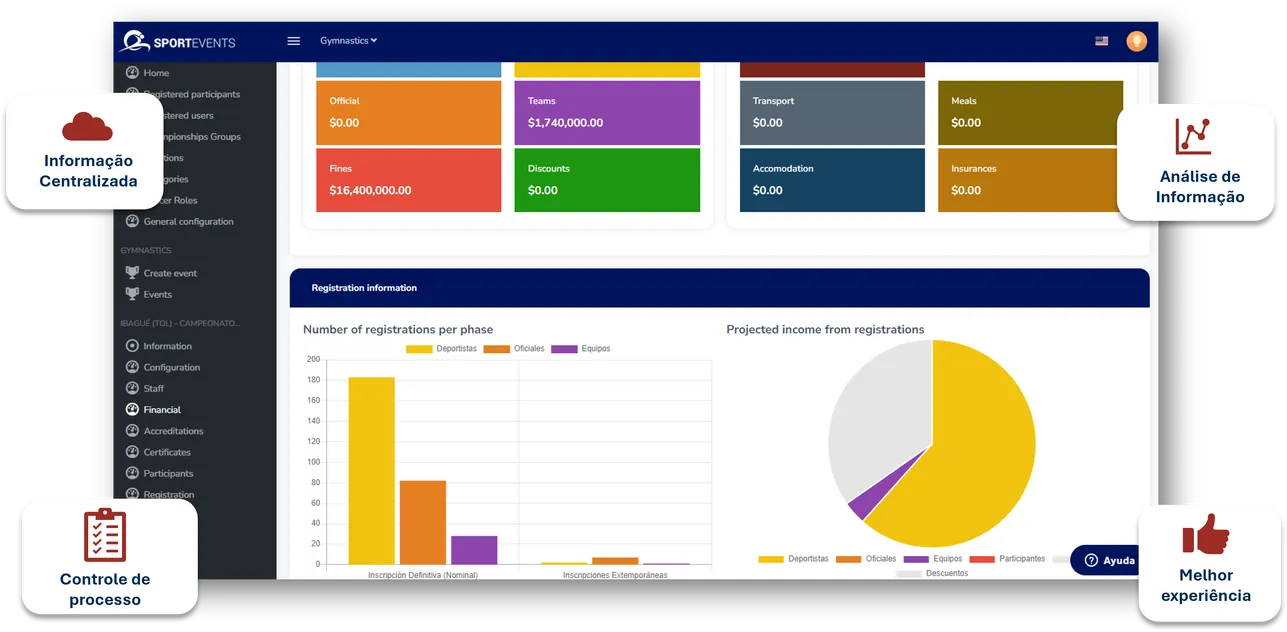Toggle Equipos legend in bar chart
This screenshot has height=632, width=1287.
point(581,349)
